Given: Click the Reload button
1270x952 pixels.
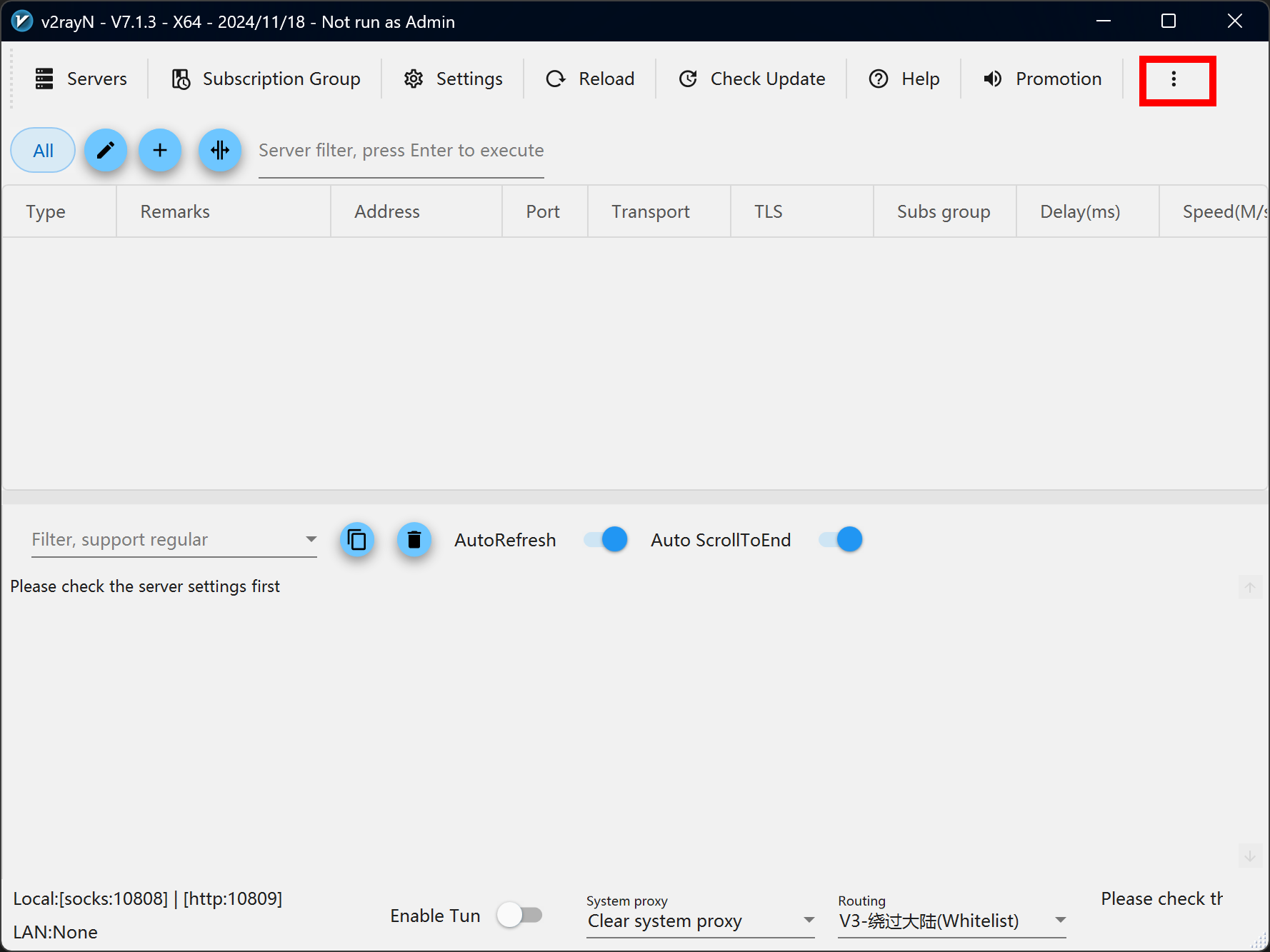Looking at the screenshot, I should (x=590, y=79).
